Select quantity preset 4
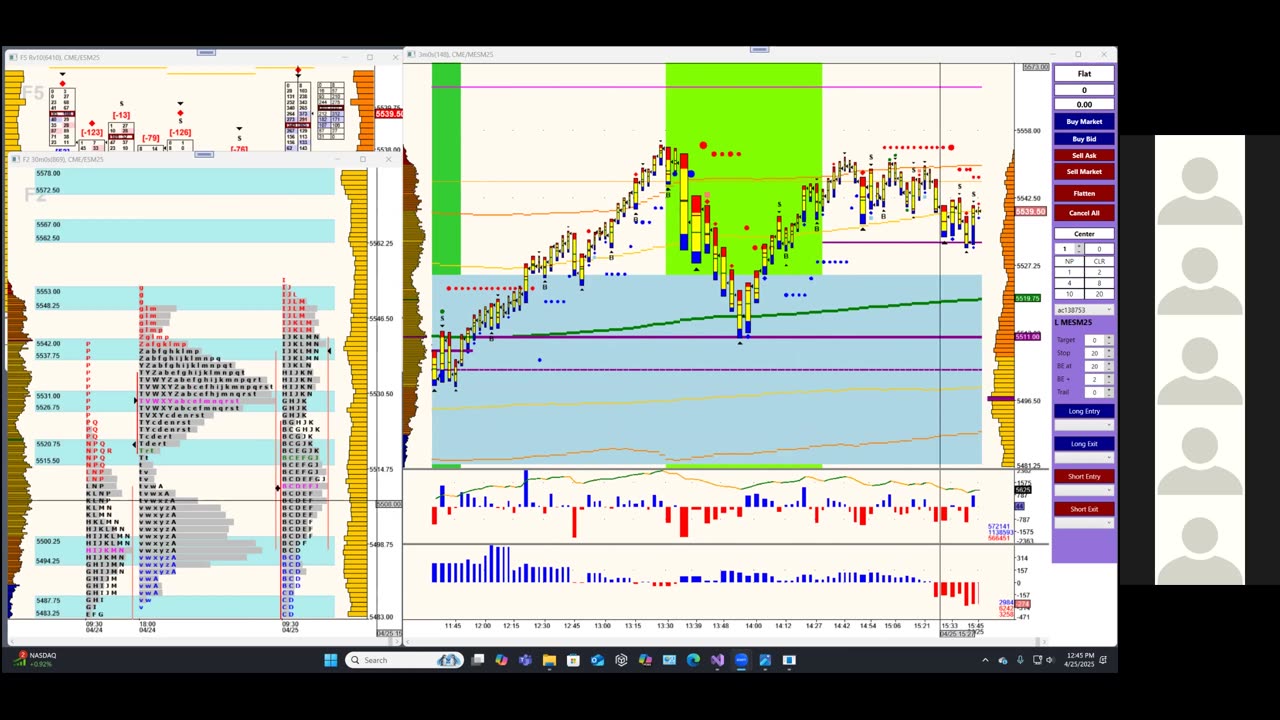Viewport: 1280px width, 720px height. tap(1069, 283)
